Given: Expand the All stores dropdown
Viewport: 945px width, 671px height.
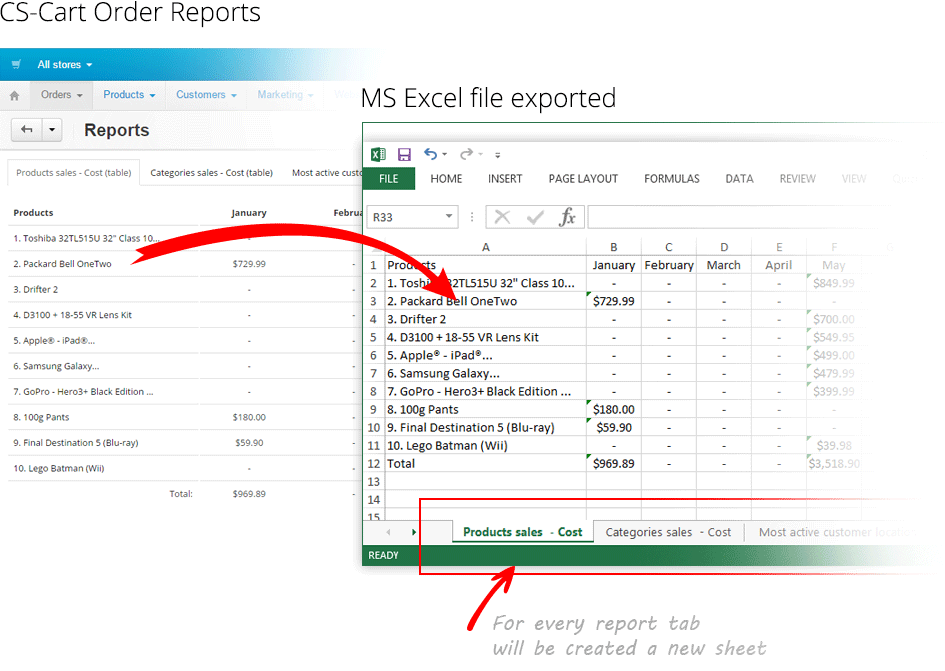Looking at the screenshot, I should tap(64, 65).
